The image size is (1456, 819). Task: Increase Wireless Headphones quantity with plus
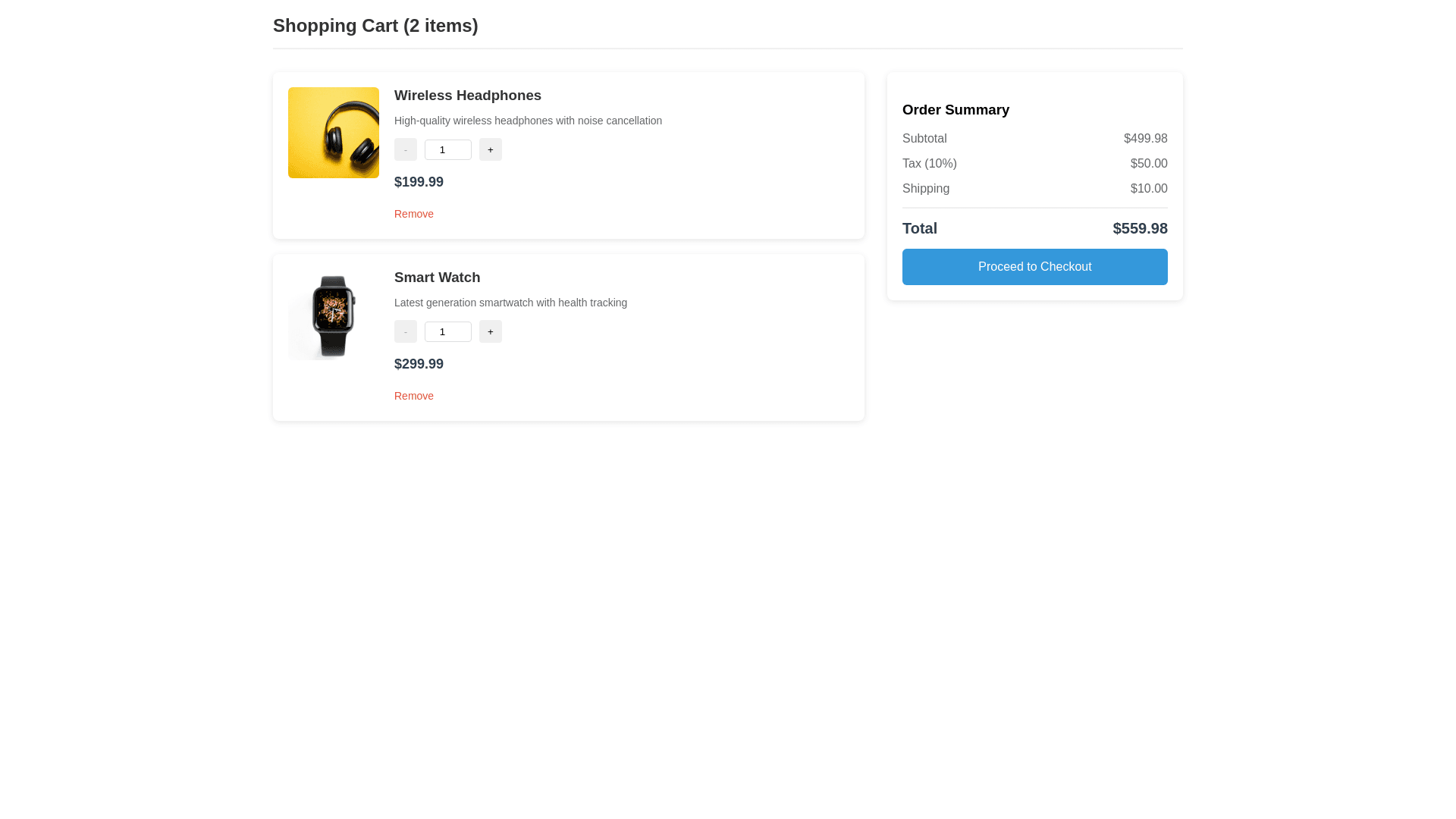pyautogui.click(x=491, y=149)
